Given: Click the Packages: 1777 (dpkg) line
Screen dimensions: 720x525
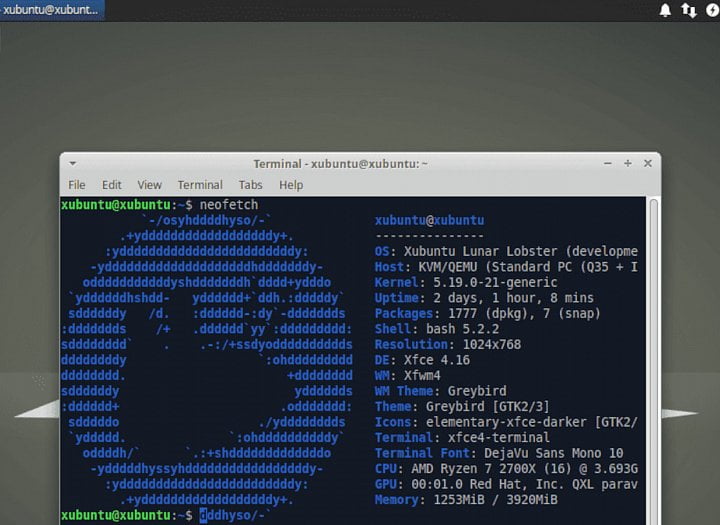Looking at the screenshot, I should (488, 314).
